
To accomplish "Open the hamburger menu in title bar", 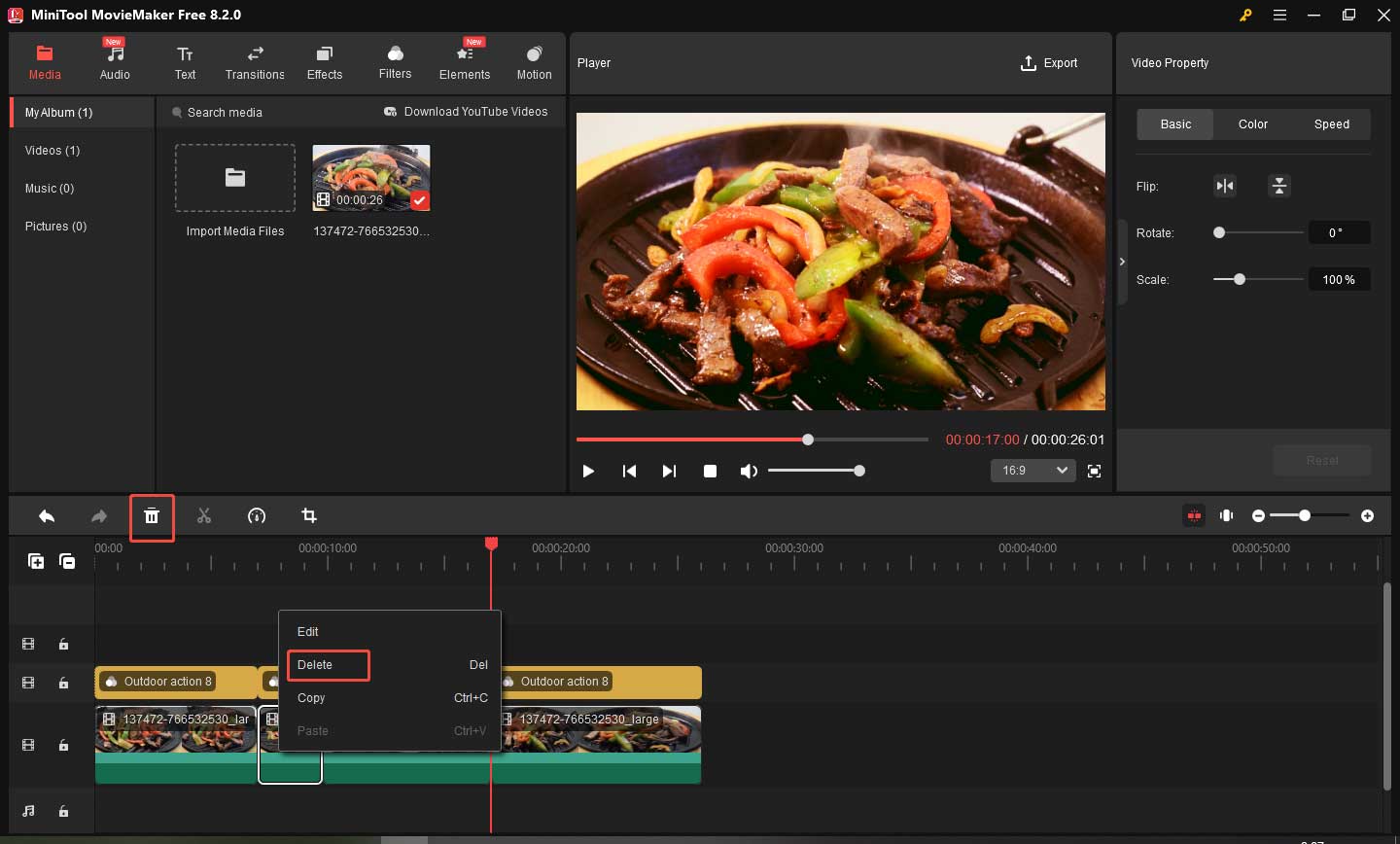I will pyautogui.click(x=1280, y=15).
